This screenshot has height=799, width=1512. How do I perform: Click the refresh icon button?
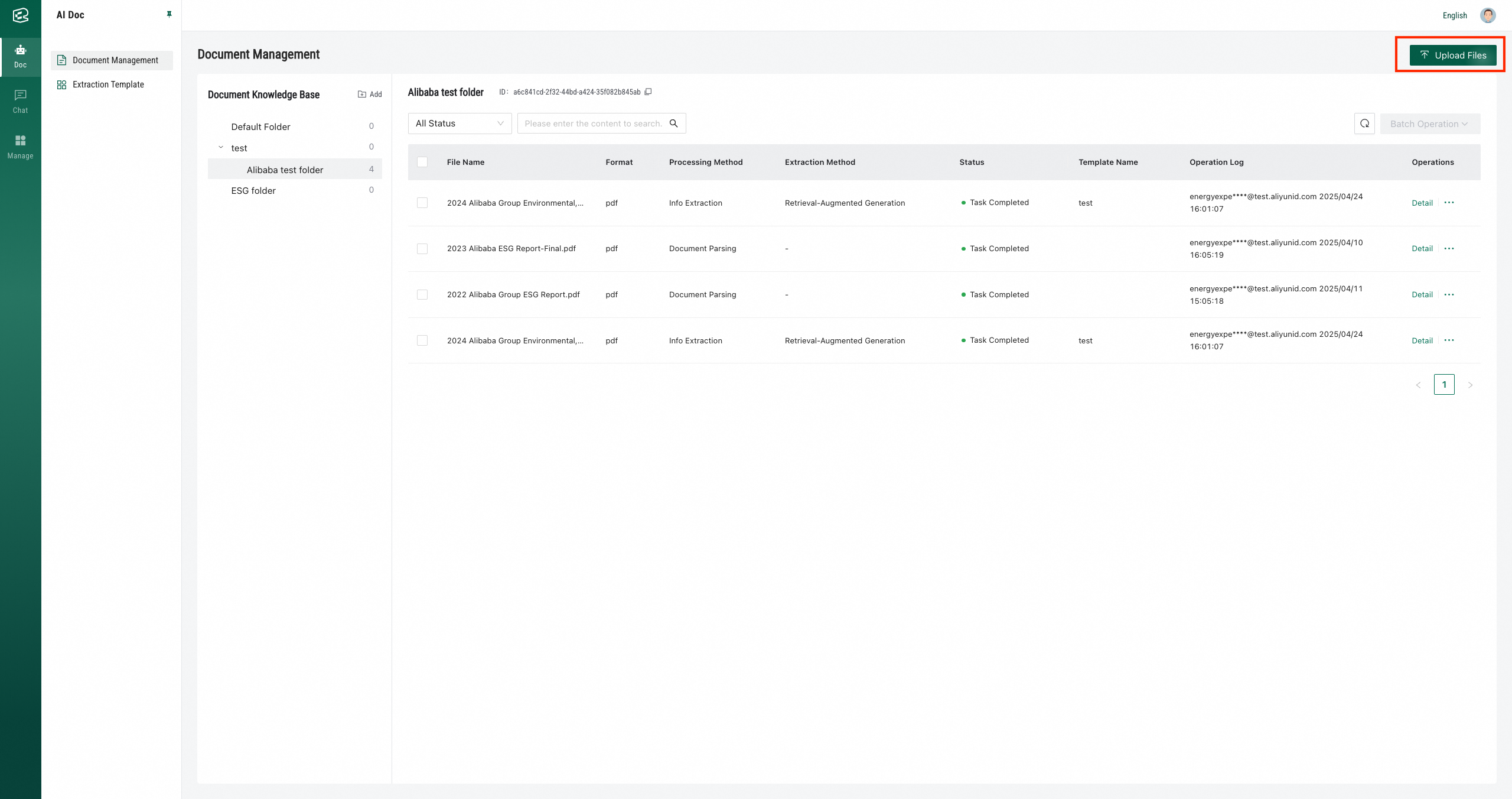click(x=1364, y=124)
